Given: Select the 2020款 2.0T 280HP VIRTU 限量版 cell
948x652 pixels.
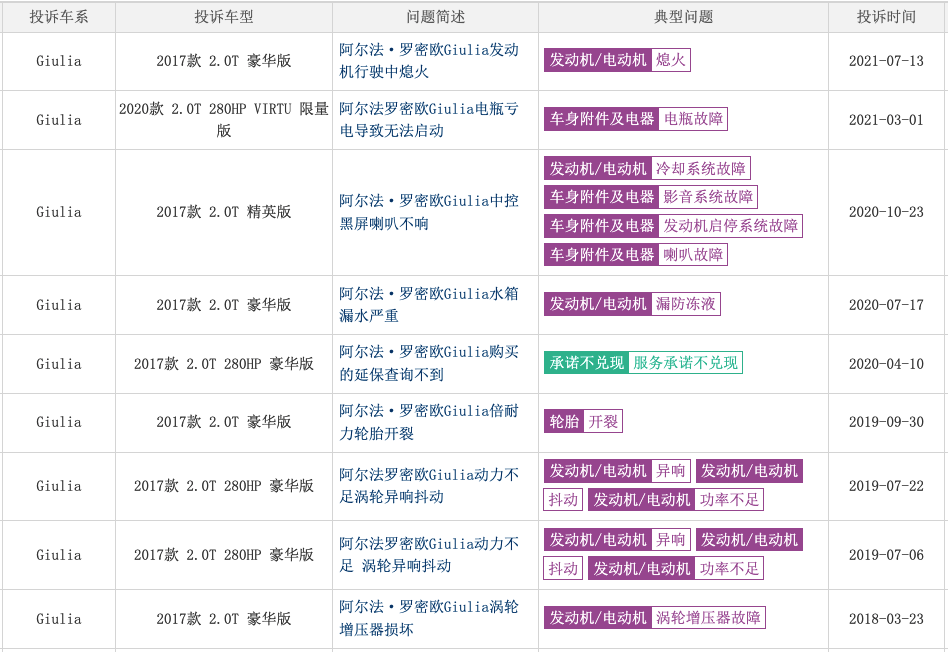Looking at the screenshot, I should 224,120.
